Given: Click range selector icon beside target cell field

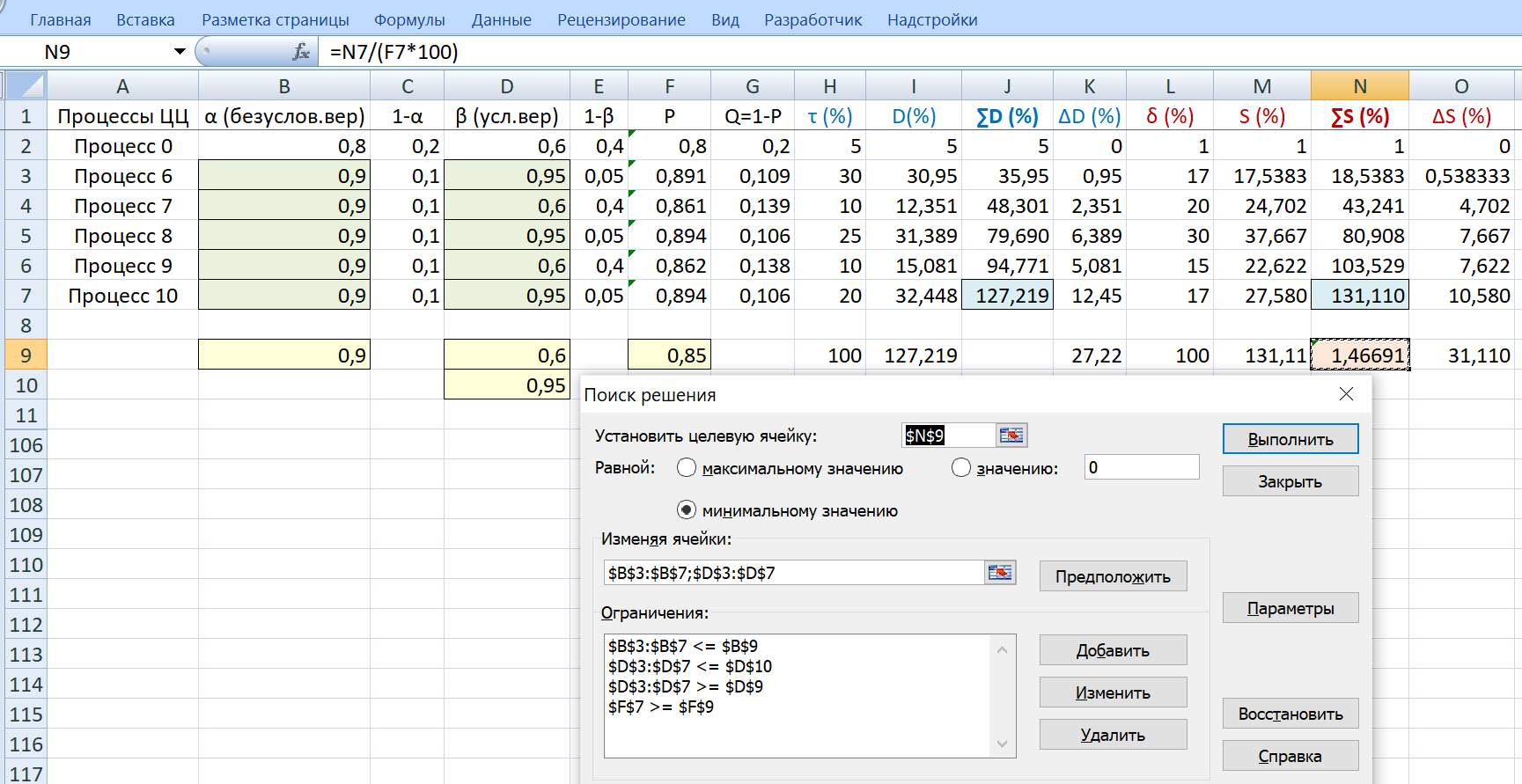Looking at the screenshot, I should [x=1011, y=436].
